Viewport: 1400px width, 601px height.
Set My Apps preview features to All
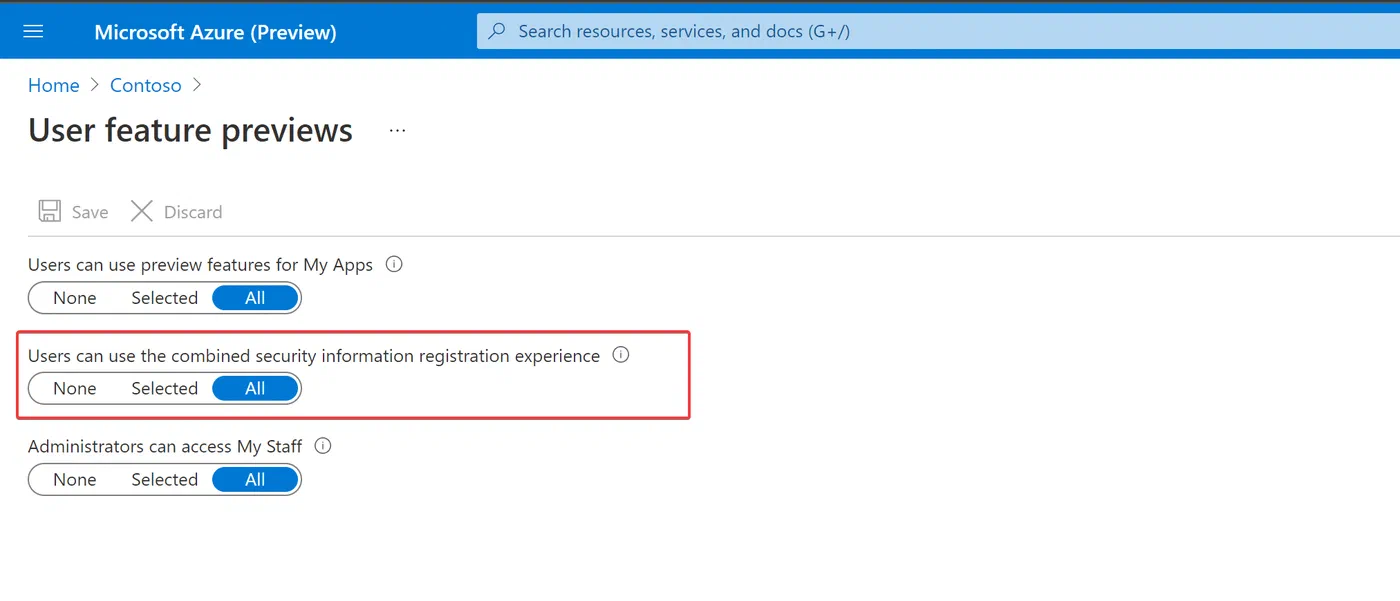(255, 298)
